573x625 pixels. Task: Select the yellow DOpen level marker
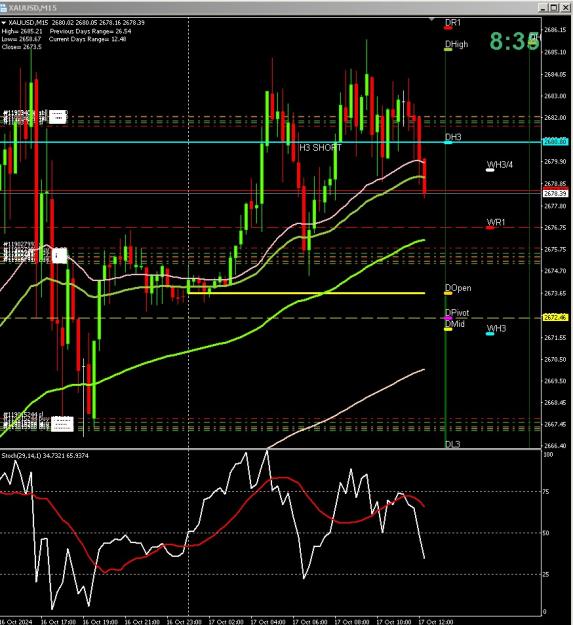(448, 293)
